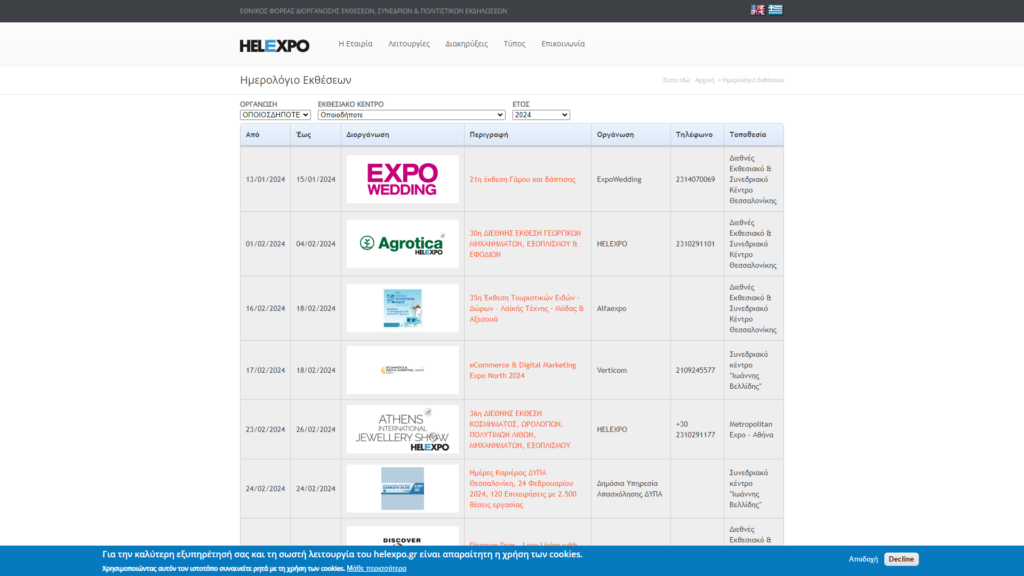Switch to Greek language flag
1024x576 pixels.
[775, 10]
